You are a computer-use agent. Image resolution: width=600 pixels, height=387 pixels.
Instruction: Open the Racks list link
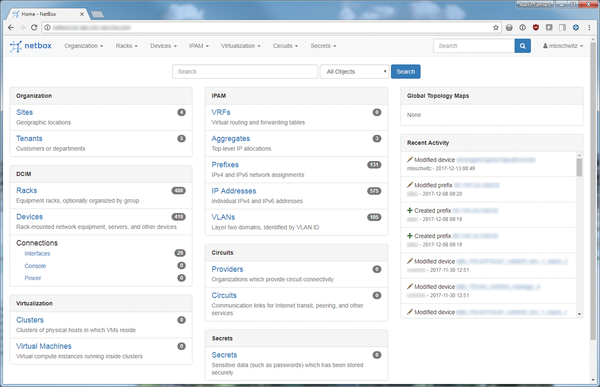(x=26, y=190)
